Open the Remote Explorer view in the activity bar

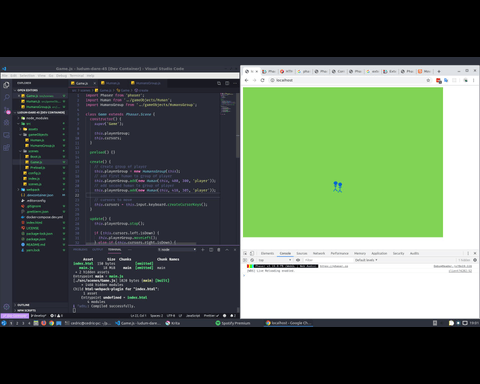pos(6,135)
